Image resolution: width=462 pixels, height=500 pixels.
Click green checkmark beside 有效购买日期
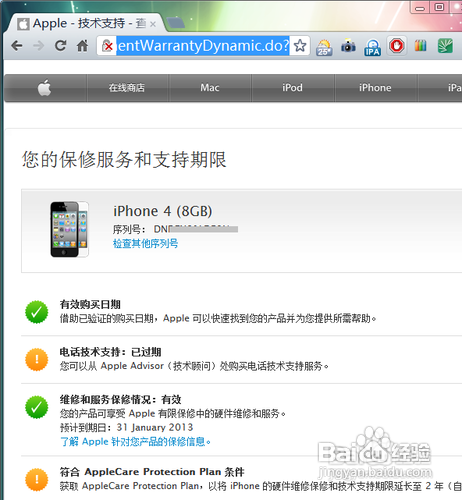[37, 312]
